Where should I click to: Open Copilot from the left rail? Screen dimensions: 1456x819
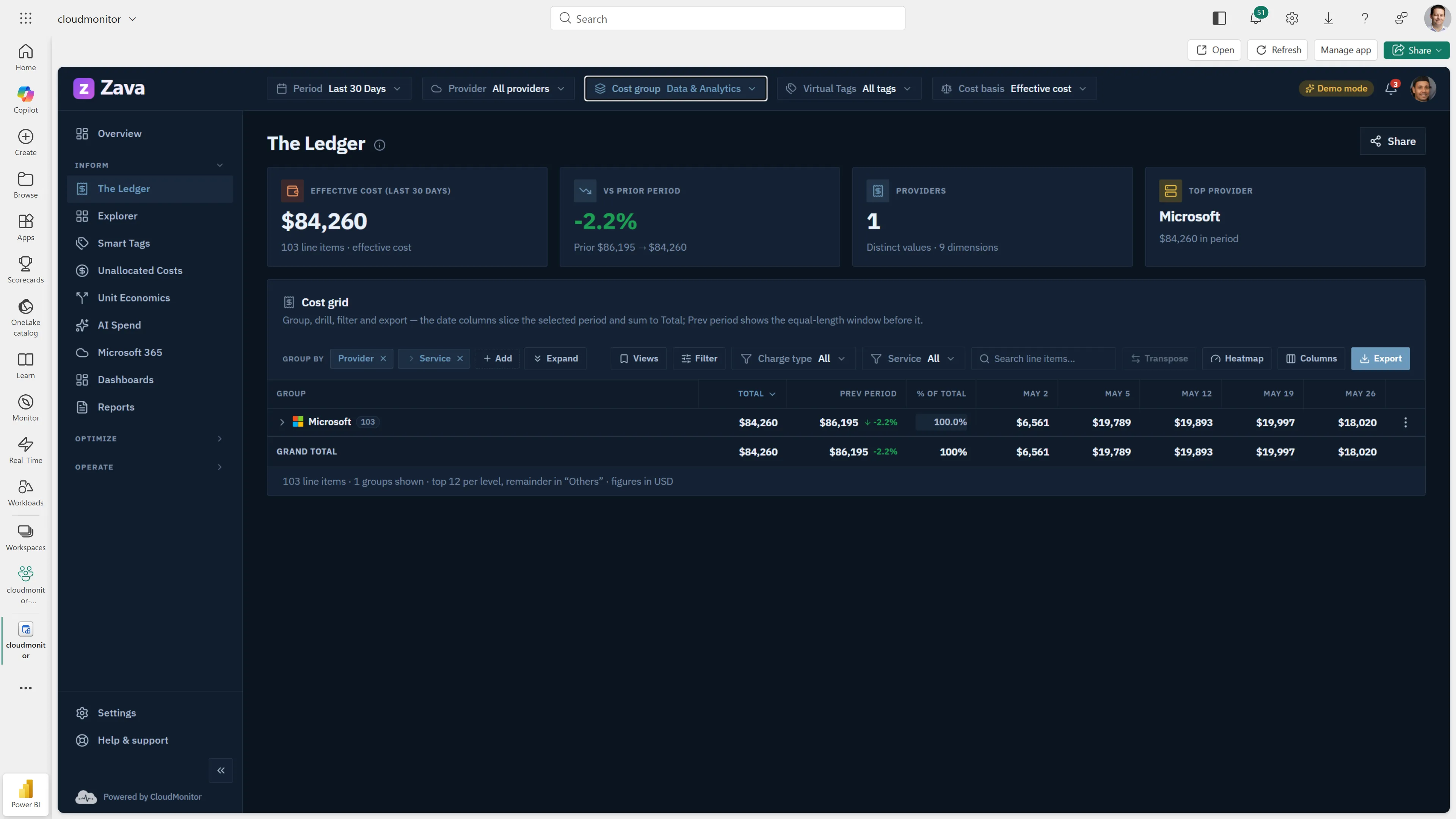tap(25, 100)
